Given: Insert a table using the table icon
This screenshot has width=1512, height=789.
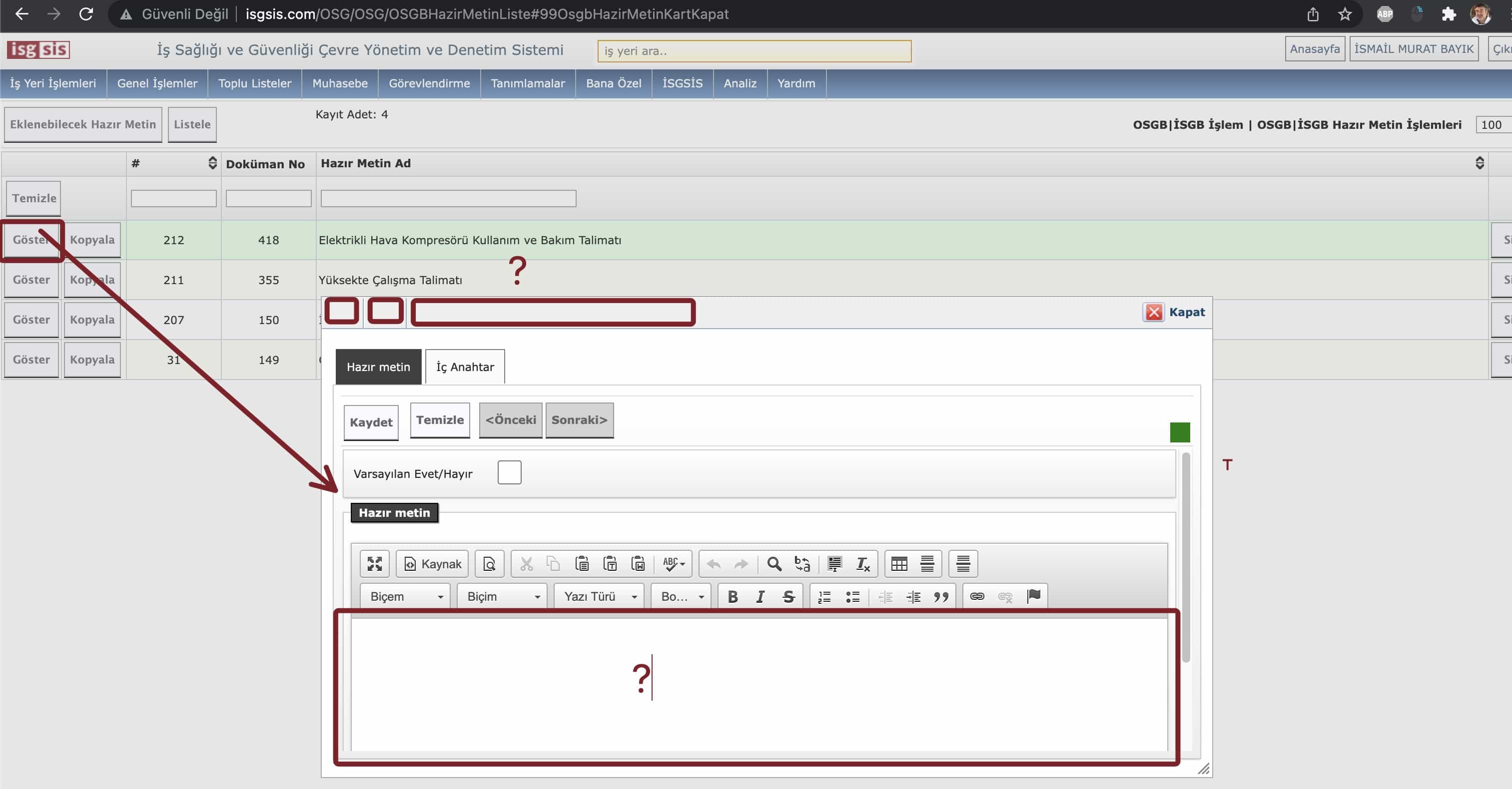Looking at the screenshot, I should pyautogui.click(x=898, y=564).
